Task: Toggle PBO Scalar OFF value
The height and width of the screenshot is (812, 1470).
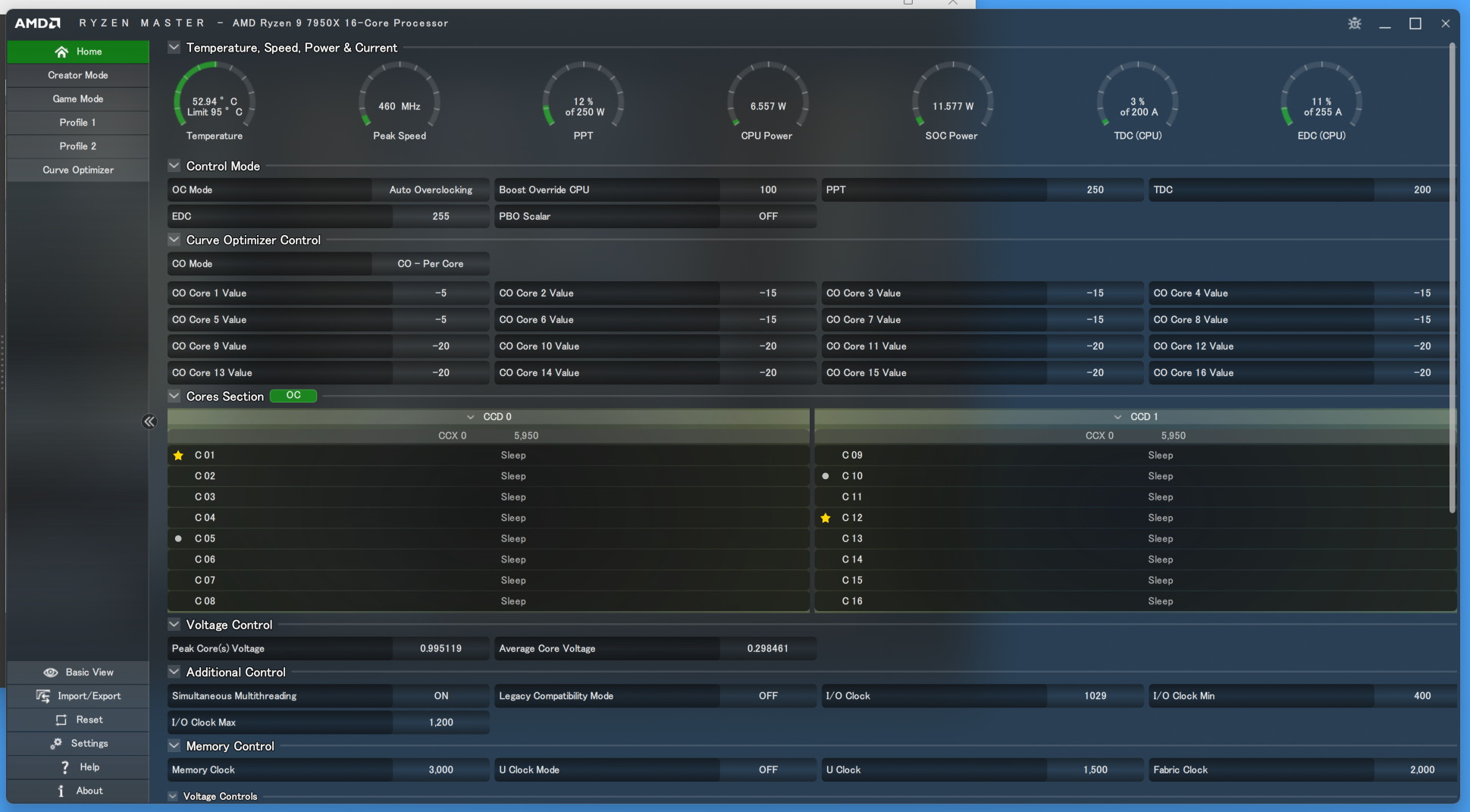Action: pos(768,216)
